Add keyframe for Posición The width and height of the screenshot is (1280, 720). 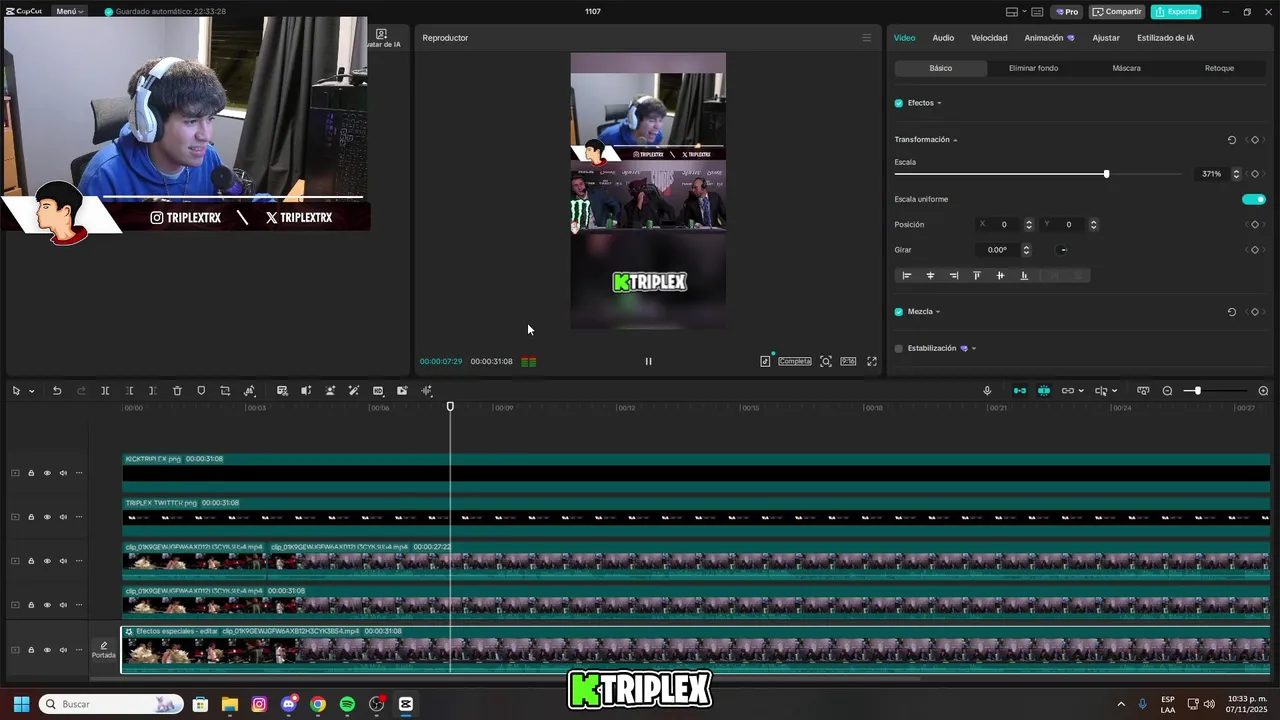[1255, 225]
